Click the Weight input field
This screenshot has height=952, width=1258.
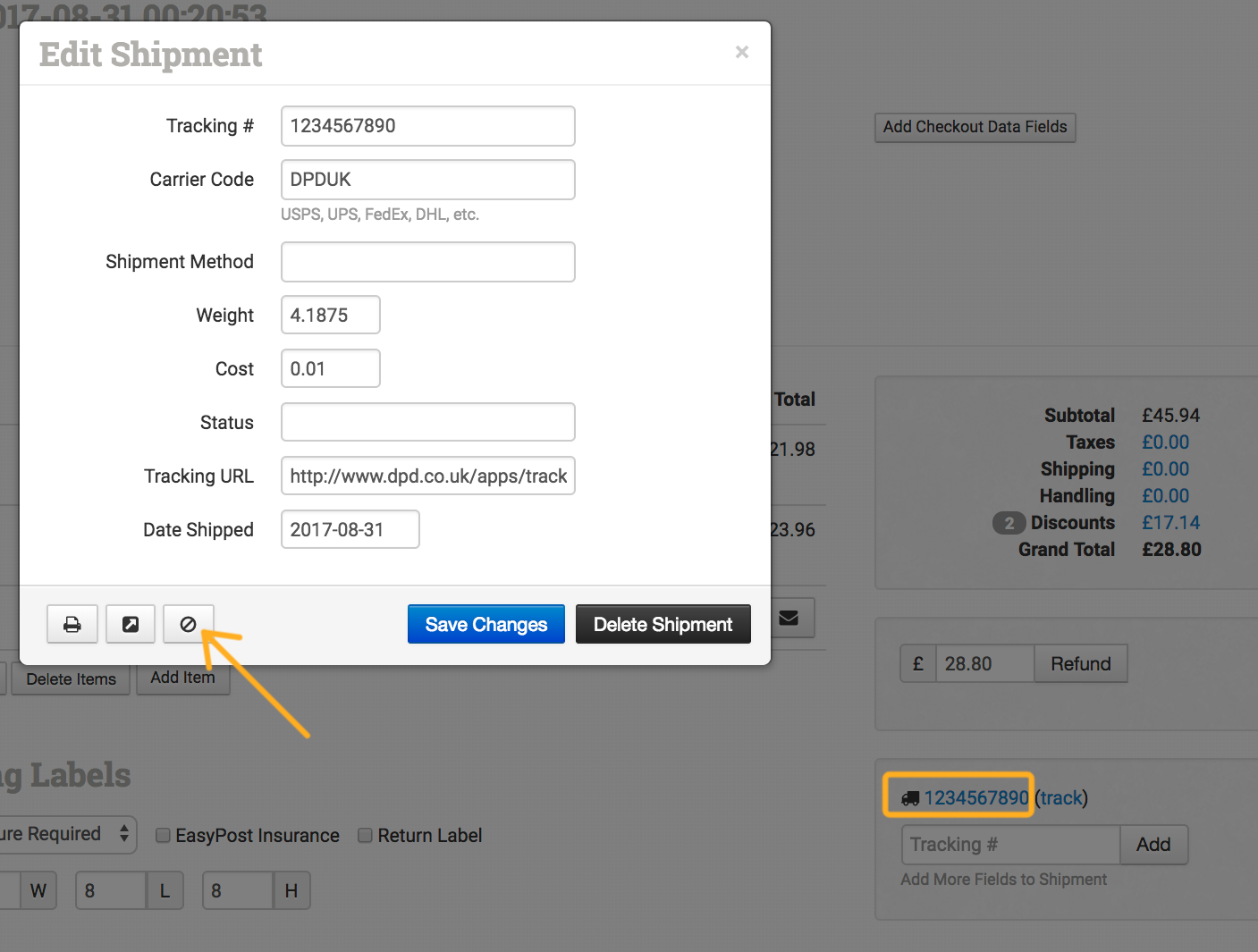tap(331, 315)
